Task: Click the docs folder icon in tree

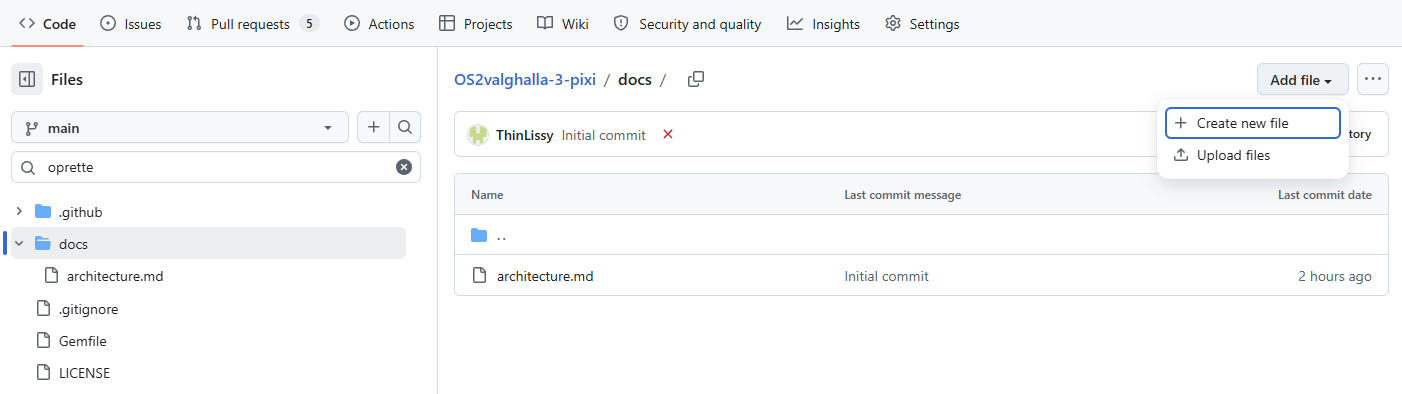Action: click(43, 243)
